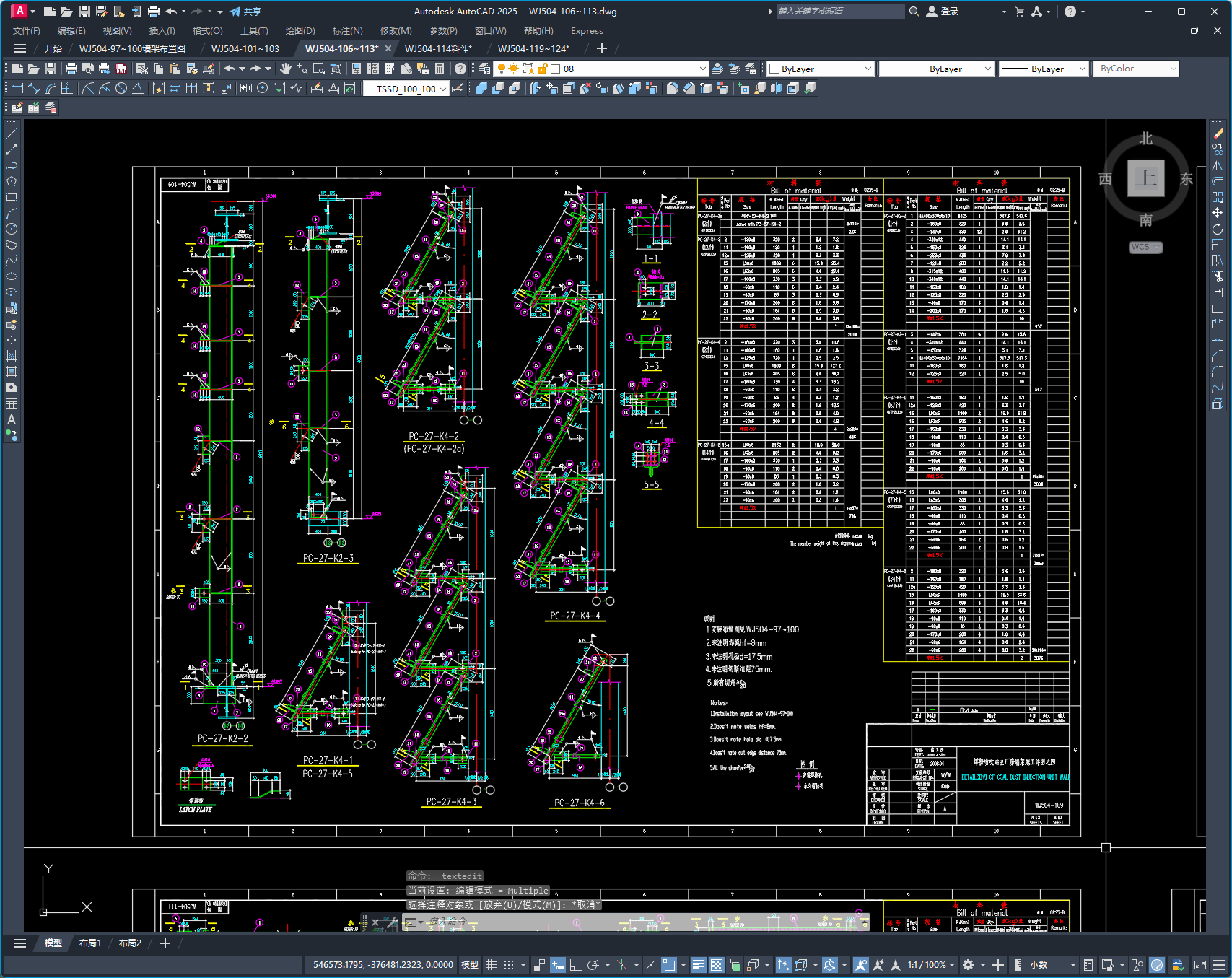Click the Arc Length dimension tool

[51, 88]
